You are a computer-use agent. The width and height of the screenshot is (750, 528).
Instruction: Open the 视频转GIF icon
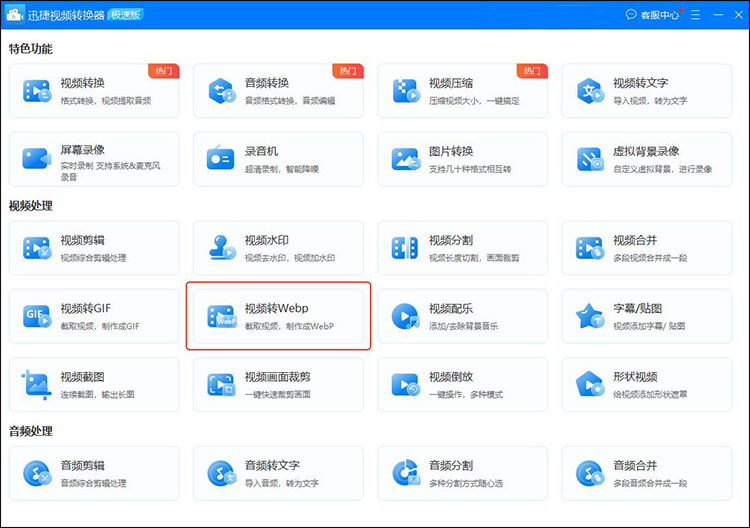pos(37,316)
